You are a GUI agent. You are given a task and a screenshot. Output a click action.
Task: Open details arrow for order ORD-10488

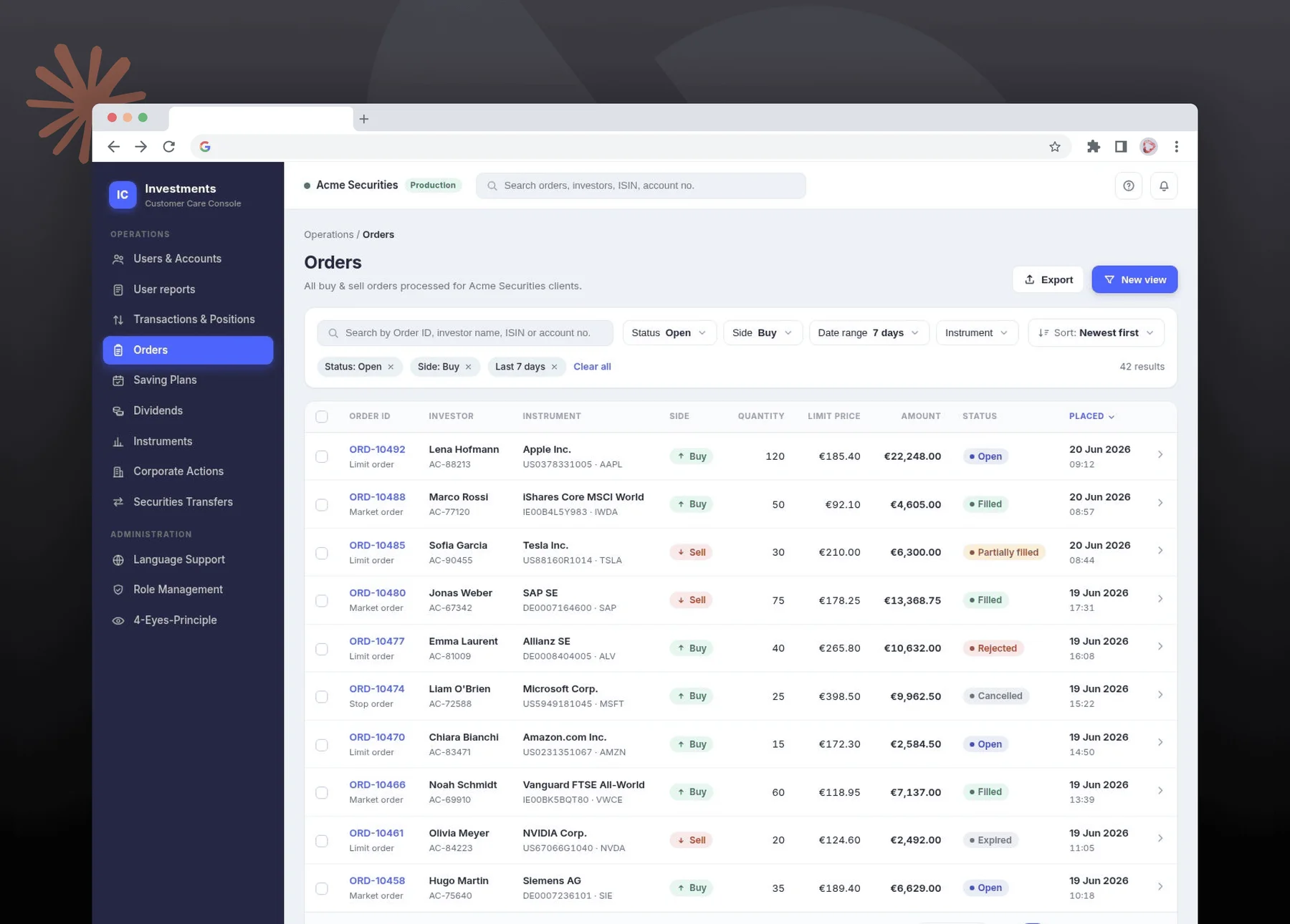click(x=1160, y=503)
